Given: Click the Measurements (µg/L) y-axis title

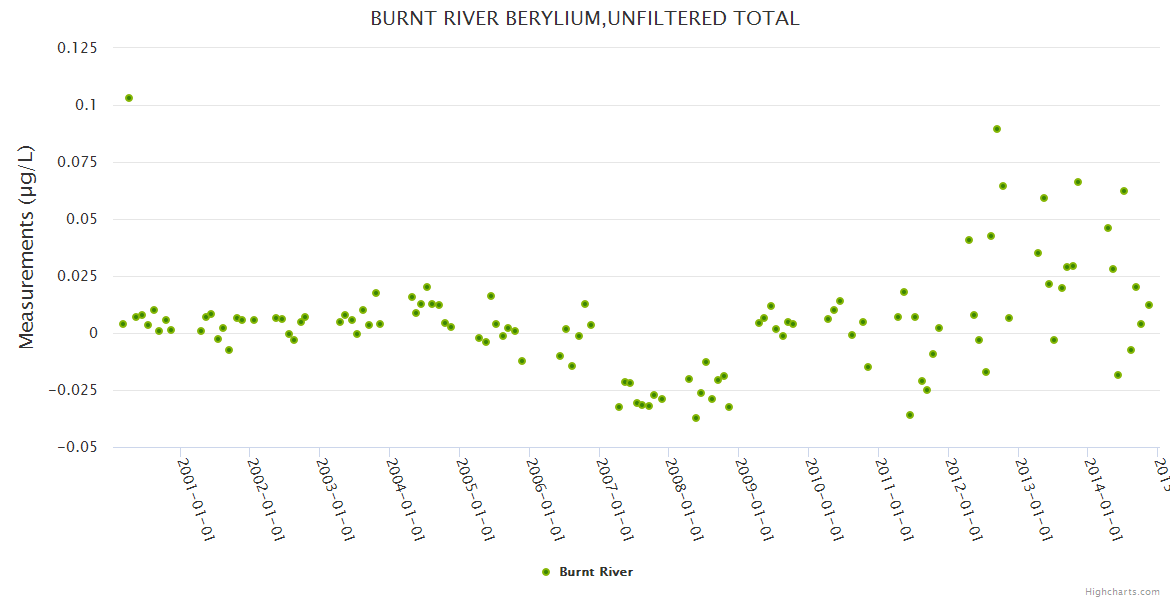Looking at the screenshot, I should point(27,247).
